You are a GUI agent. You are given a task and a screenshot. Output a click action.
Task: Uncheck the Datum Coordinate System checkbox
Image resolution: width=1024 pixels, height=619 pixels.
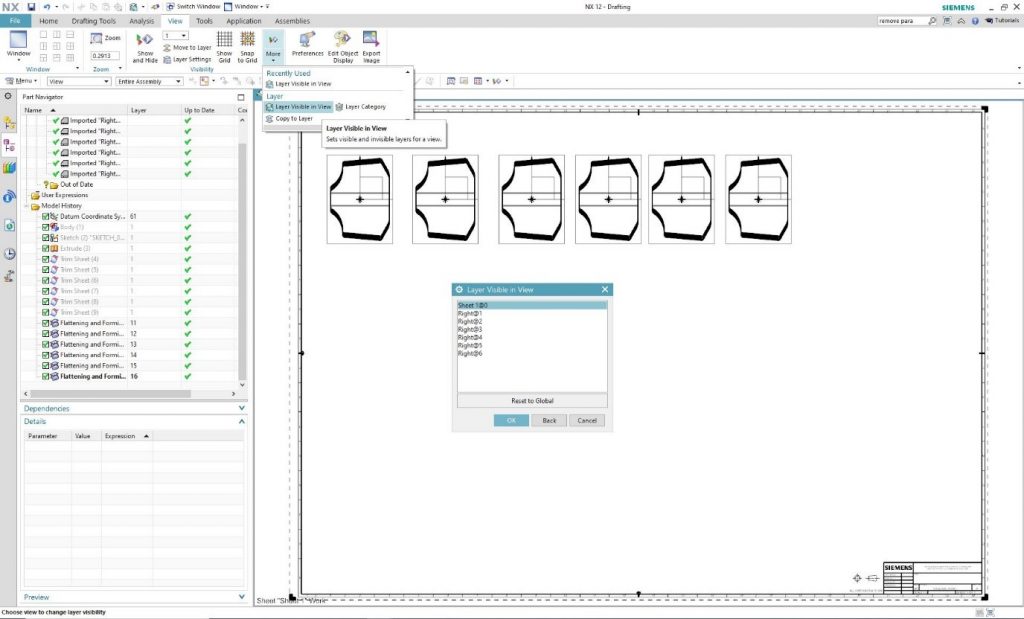click(x=46, y=216)
